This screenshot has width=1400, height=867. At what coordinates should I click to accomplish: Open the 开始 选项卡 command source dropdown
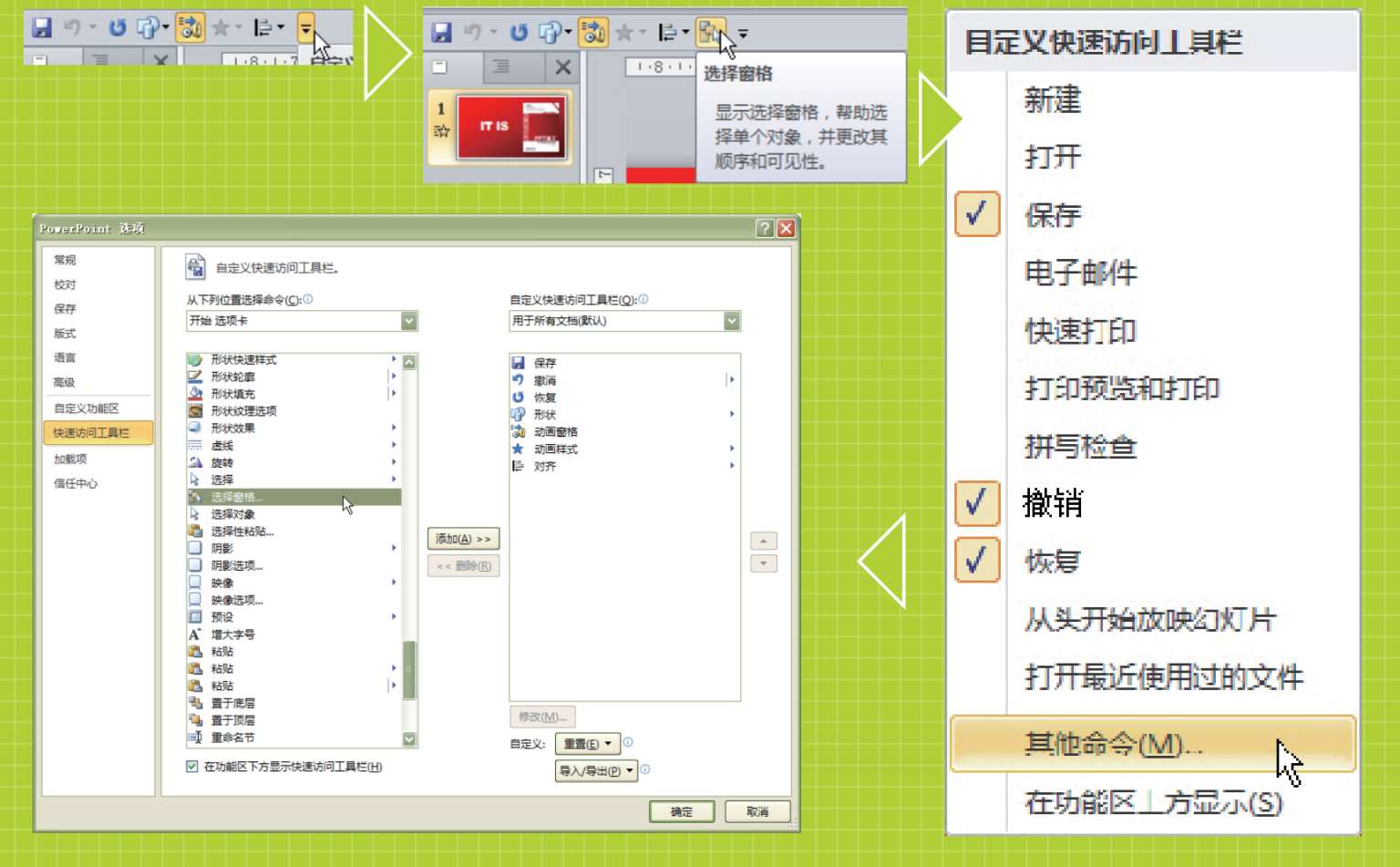pyautogui.click(x=409, y=321)
